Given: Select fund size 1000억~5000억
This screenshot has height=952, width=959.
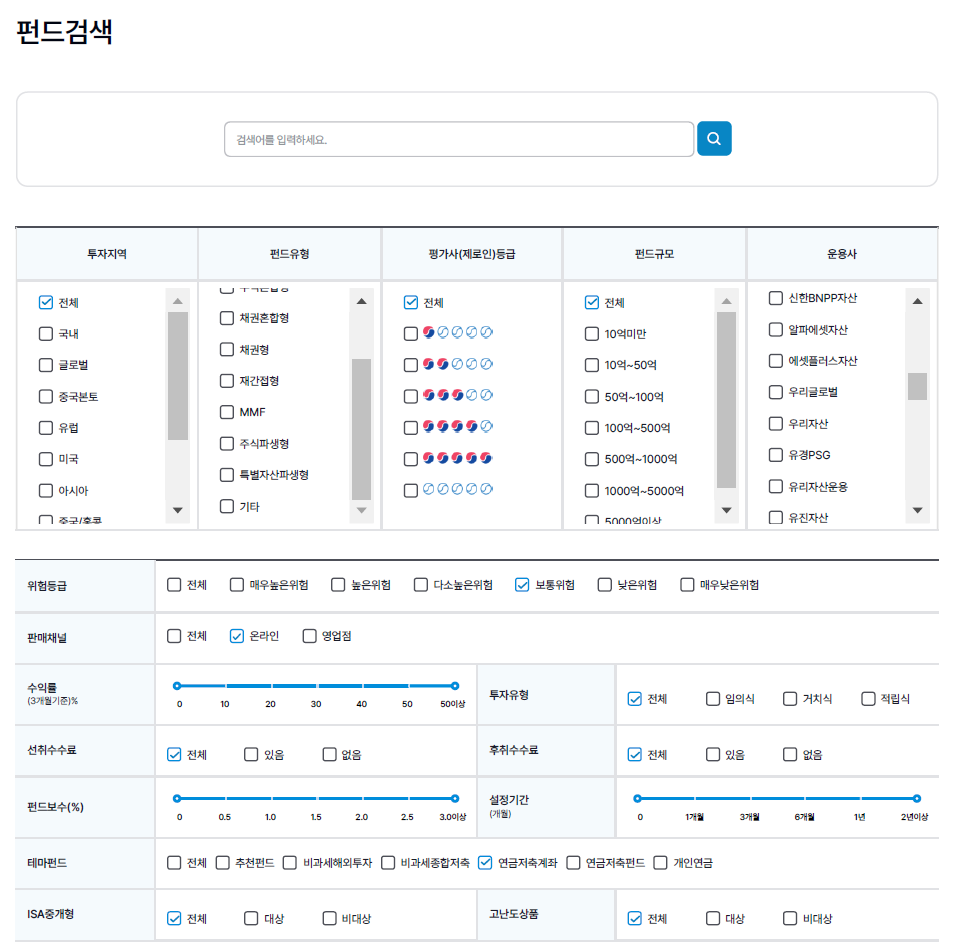Looking at the screenshot, I should pyautogui.click(x=592, y=490).
